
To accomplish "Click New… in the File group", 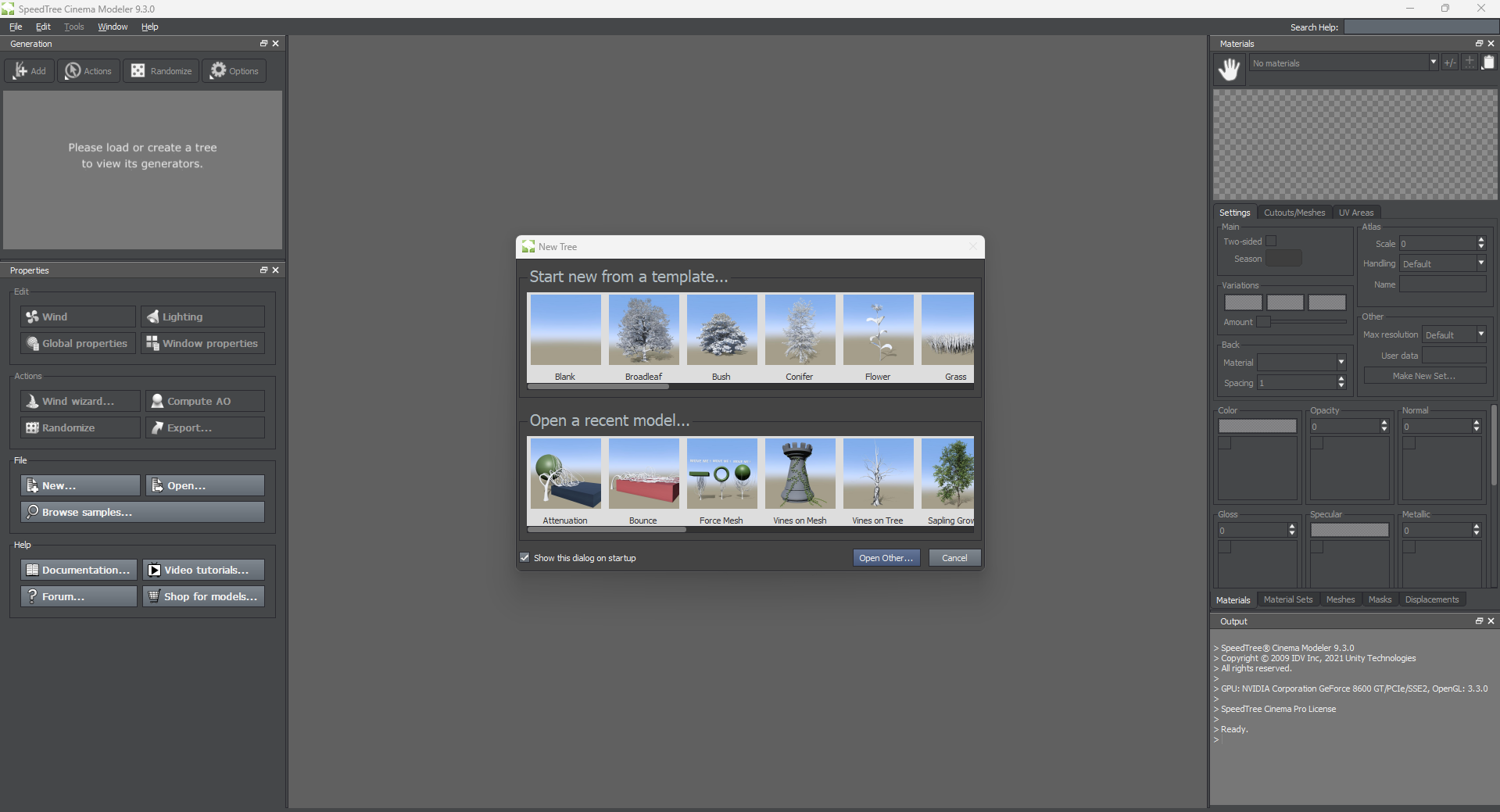I will click(x=81, y=485).
